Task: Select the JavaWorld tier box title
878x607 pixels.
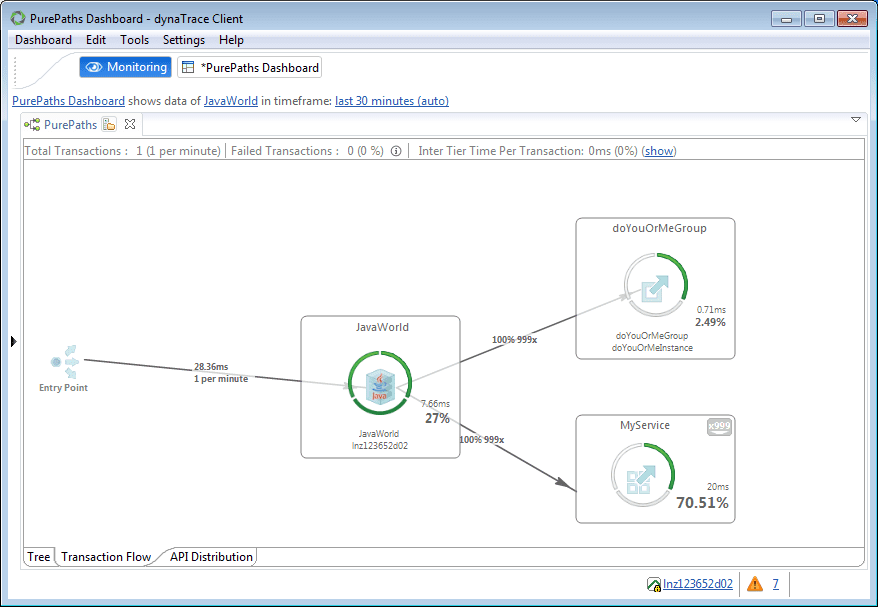Action: (x=382, y=327)
